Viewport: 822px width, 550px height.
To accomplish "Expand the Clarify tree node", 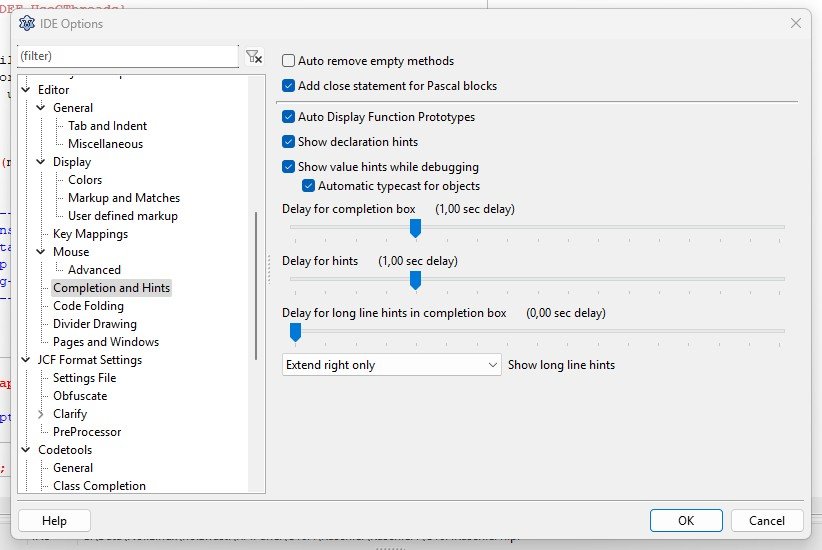I will pyautogui.click(x=41, y=414).
